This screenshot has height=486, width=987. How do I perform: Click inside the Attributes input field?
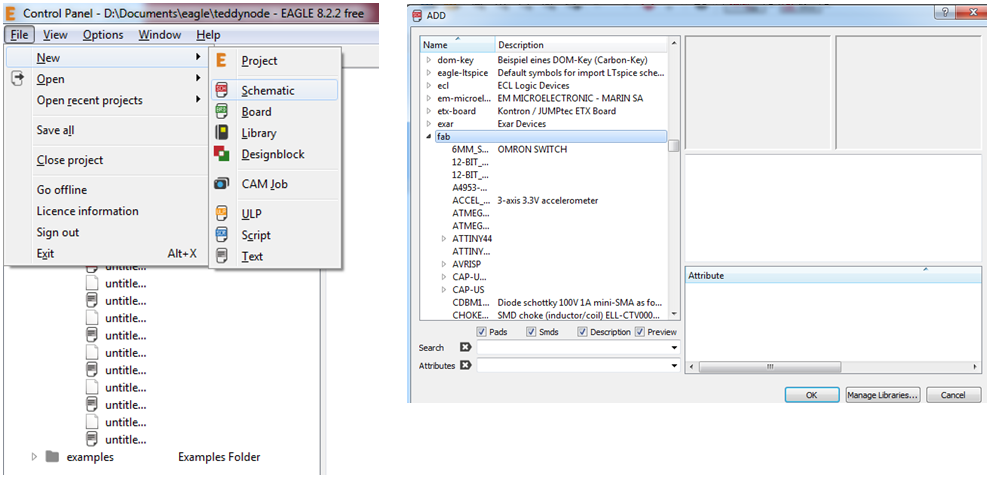[x=573, y=365]
